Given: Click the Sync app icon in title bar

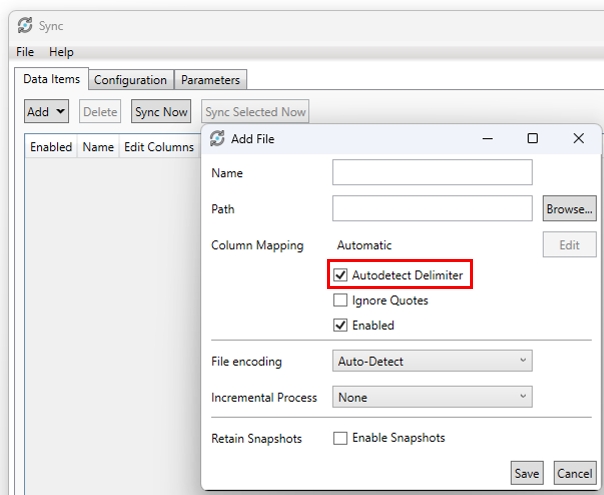Looking at the screenshot, I should 24,26.
